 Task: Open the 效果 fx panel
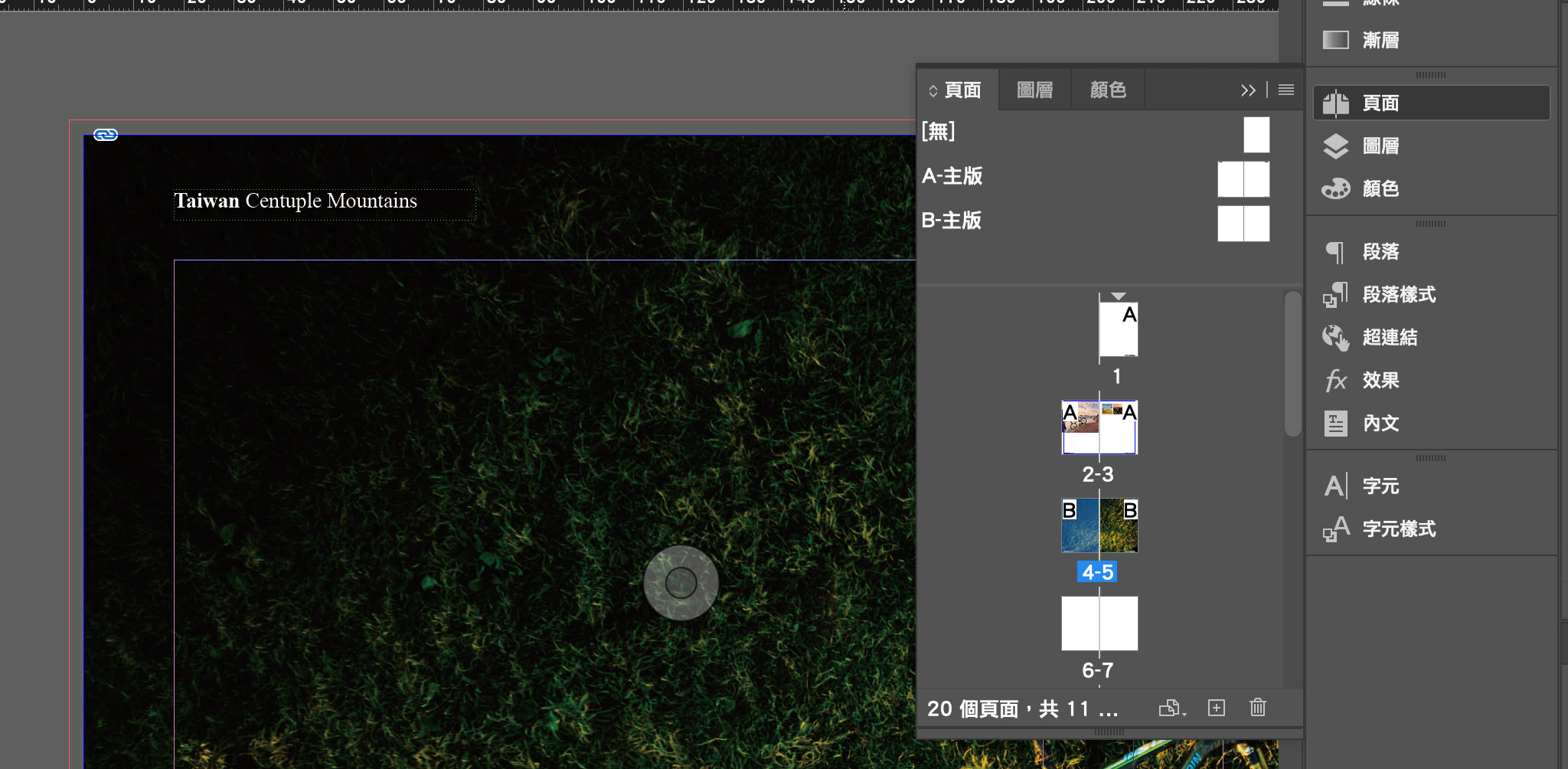tap(1380, 381)
